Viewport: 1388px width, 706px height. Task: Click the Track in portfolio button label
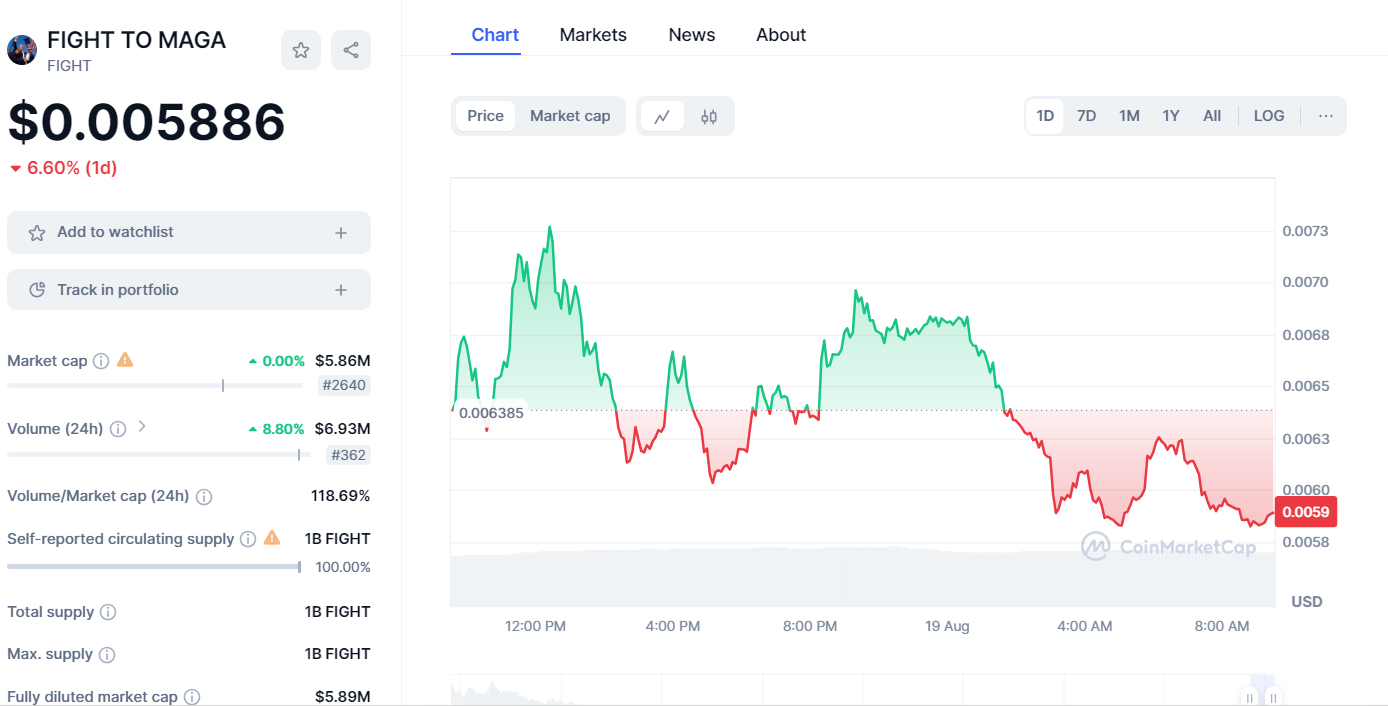point(118,290)
